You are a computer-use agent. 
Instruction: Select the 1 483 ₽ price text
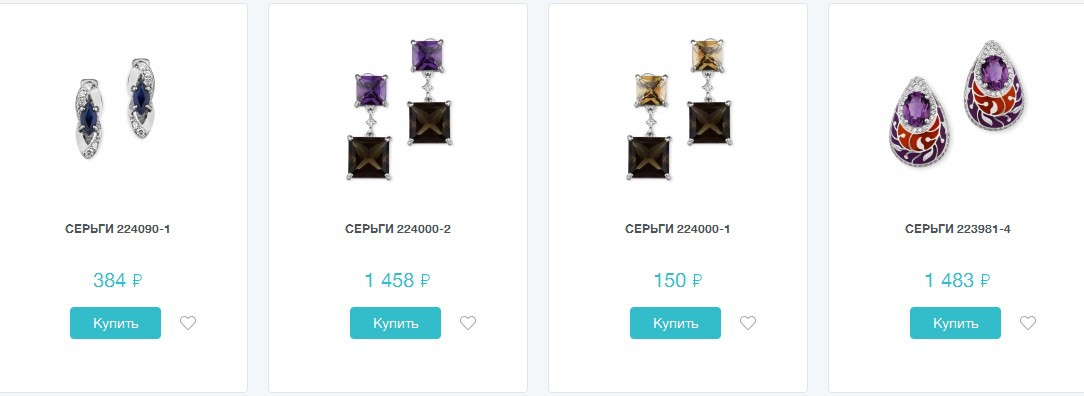[957, 280]
